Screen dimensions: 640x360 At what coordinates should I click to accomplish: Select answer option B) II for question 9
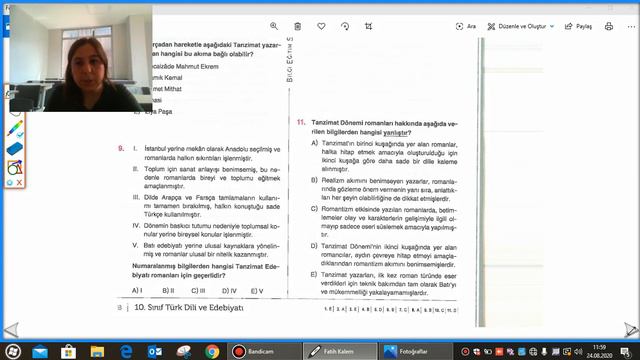[168, 290]
